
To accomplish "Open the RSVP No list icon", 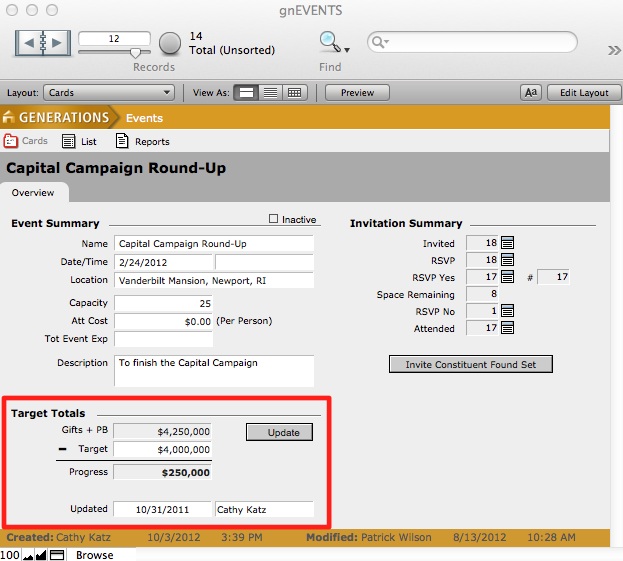I will click(507, 311).
